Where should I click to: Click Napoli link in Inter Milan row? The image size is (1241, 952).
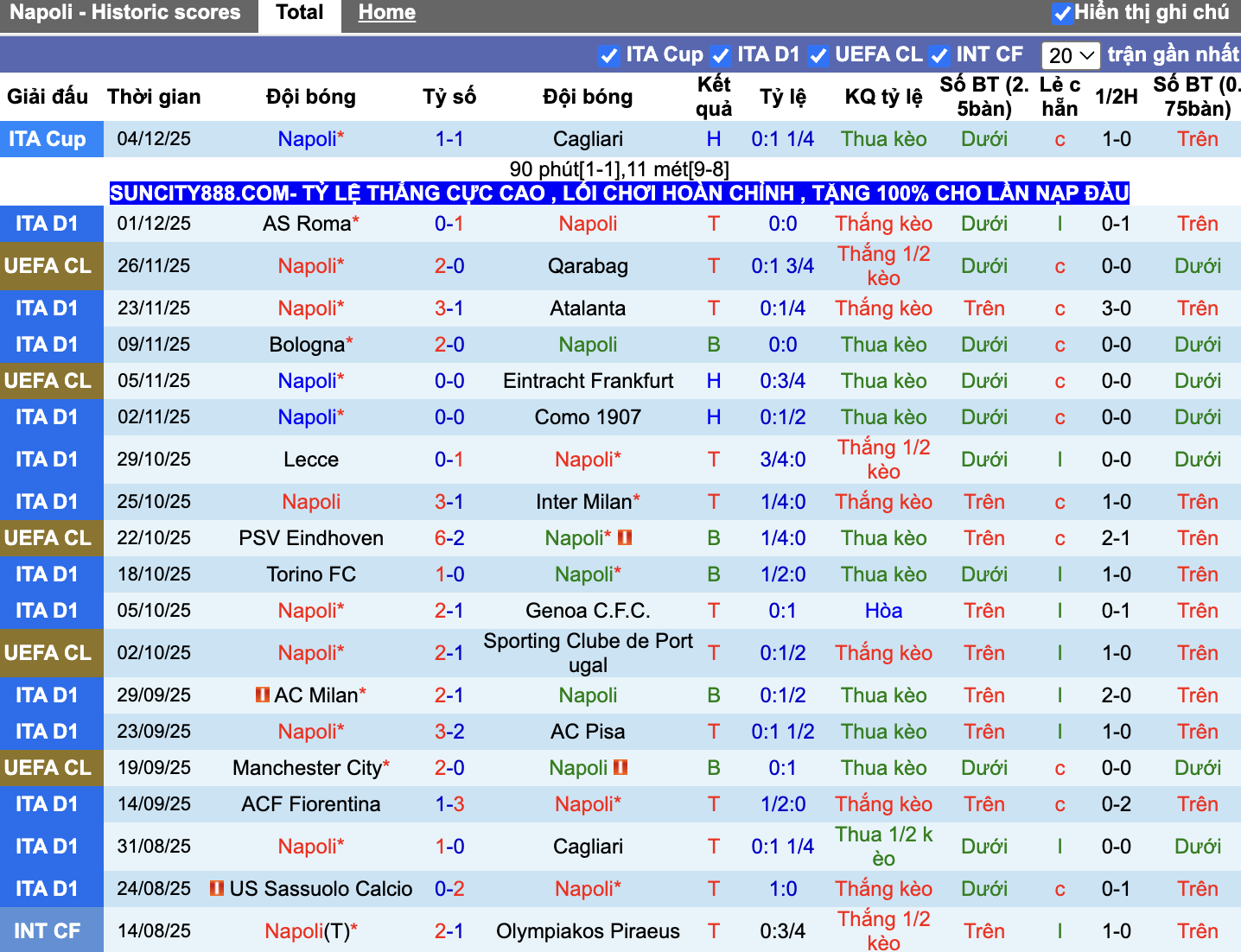pos(311,502)
